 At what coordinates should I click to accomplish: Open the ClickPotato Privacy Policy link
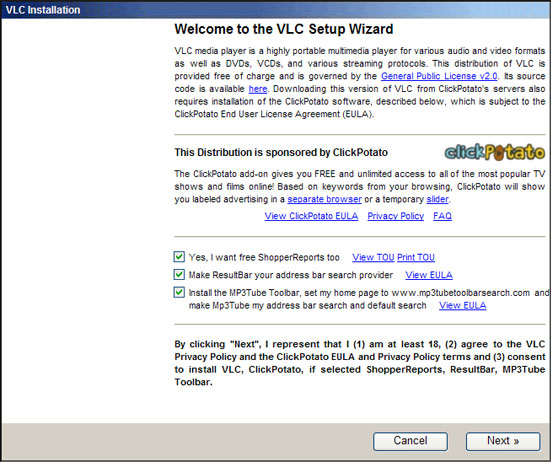pyautogui.click(x=396, y=216)
